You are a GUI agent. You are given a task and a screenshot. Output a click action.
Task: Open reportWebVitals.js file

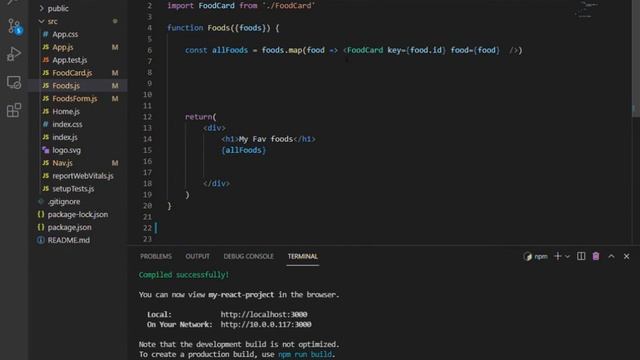click(x=82, y=176)
